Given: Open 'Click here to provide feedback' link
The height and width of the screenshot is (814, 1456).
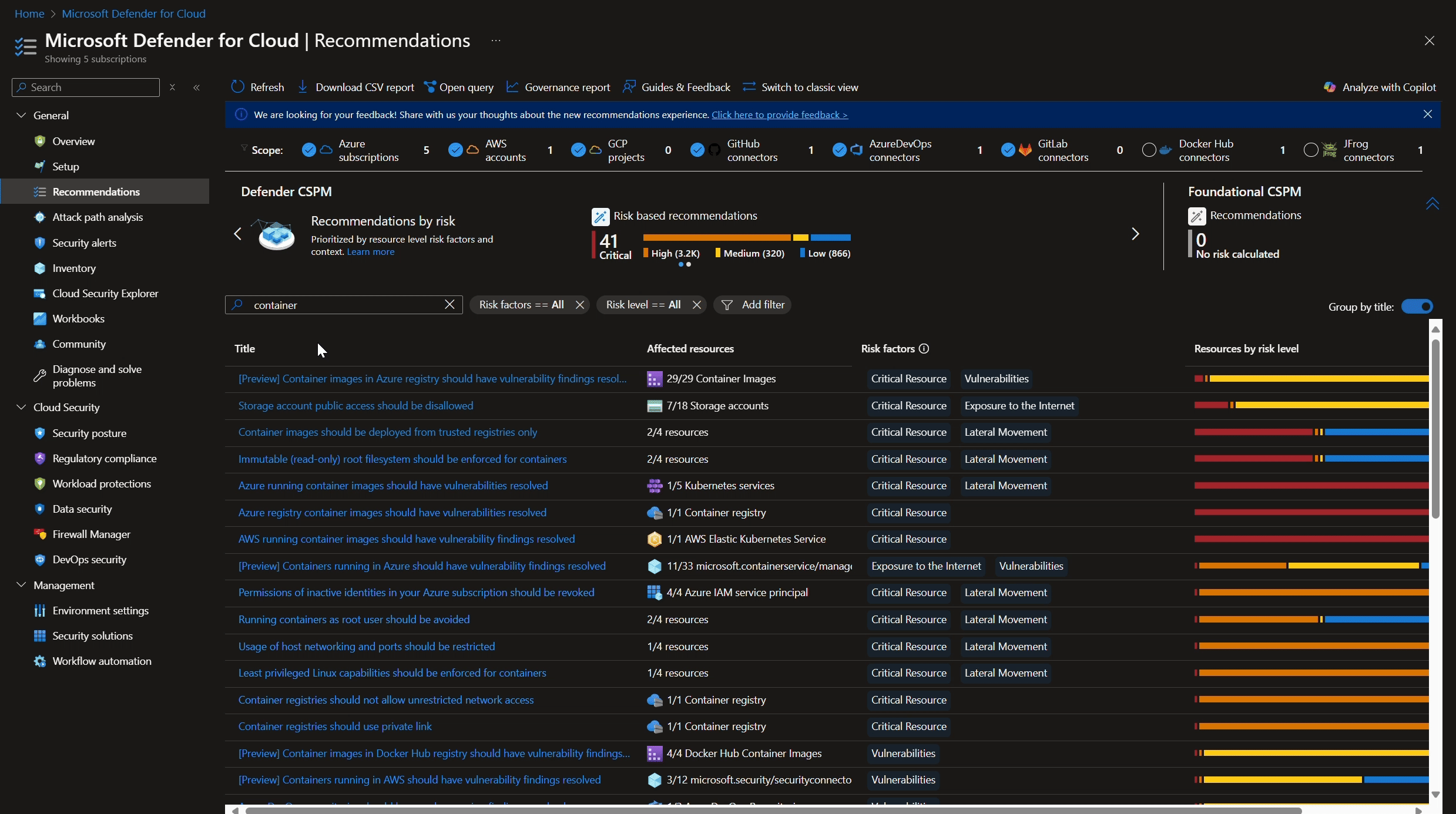Looking at the screenshot, I should [x=779, y=115].
